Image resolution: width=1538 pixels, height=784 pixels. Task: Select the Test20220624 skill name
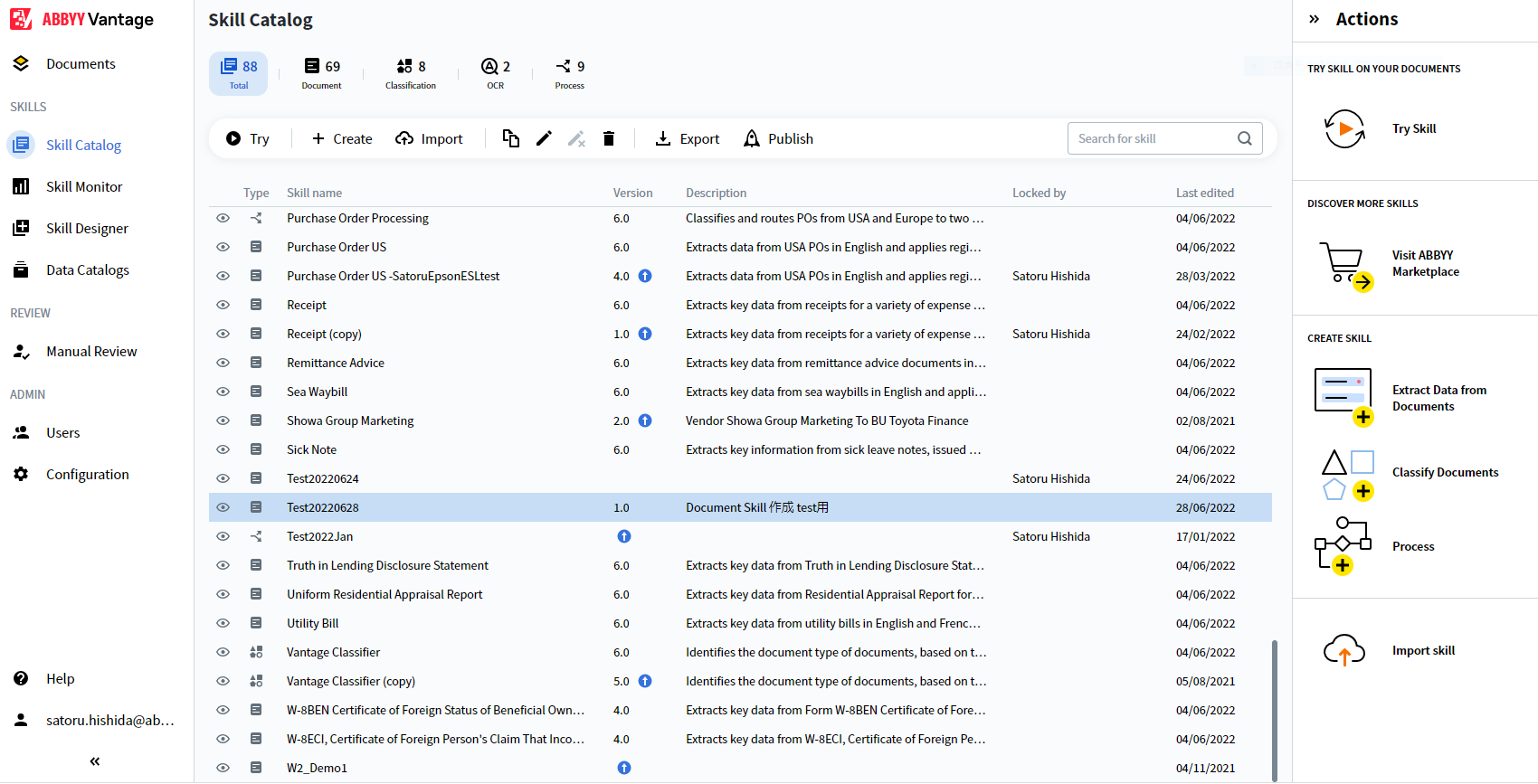click(323, 478)
